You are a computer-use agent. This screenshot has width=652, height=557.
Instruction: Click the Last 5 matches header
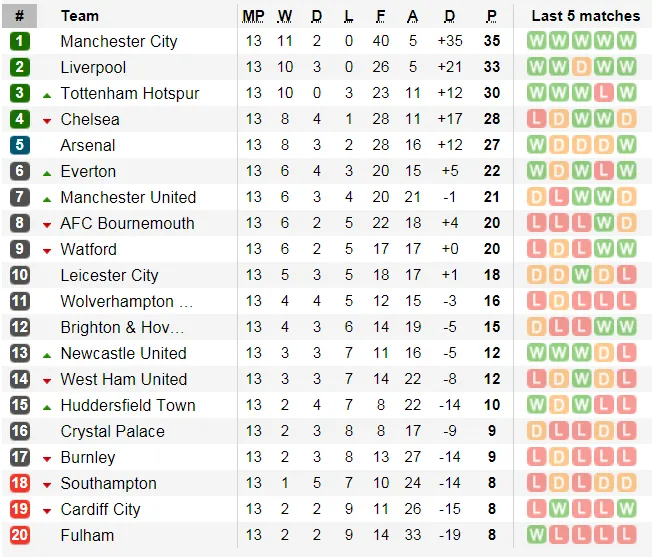[x=585, y=16]
